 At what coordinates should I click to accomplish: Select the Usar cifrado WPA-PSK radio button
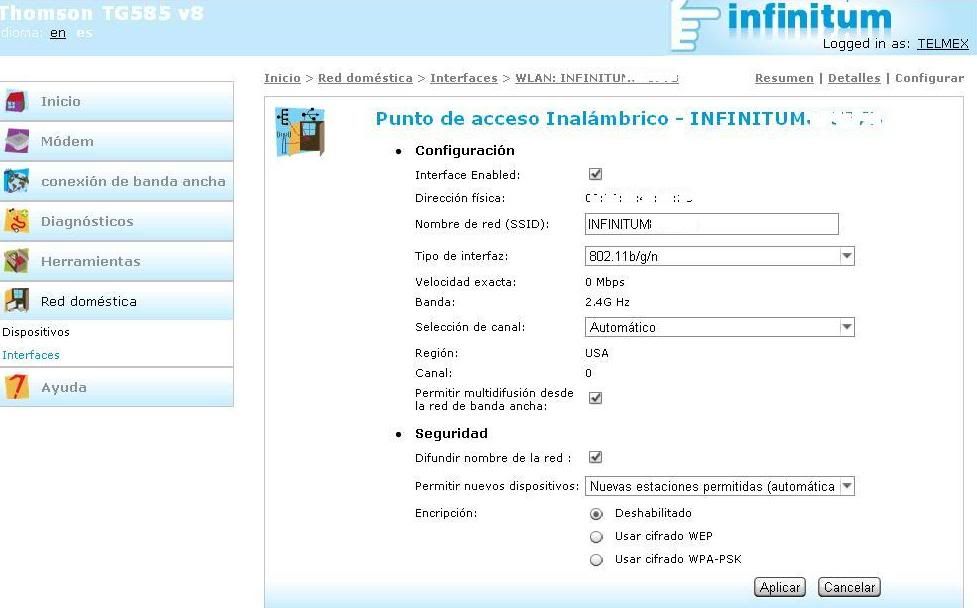(x=596, y=559)
